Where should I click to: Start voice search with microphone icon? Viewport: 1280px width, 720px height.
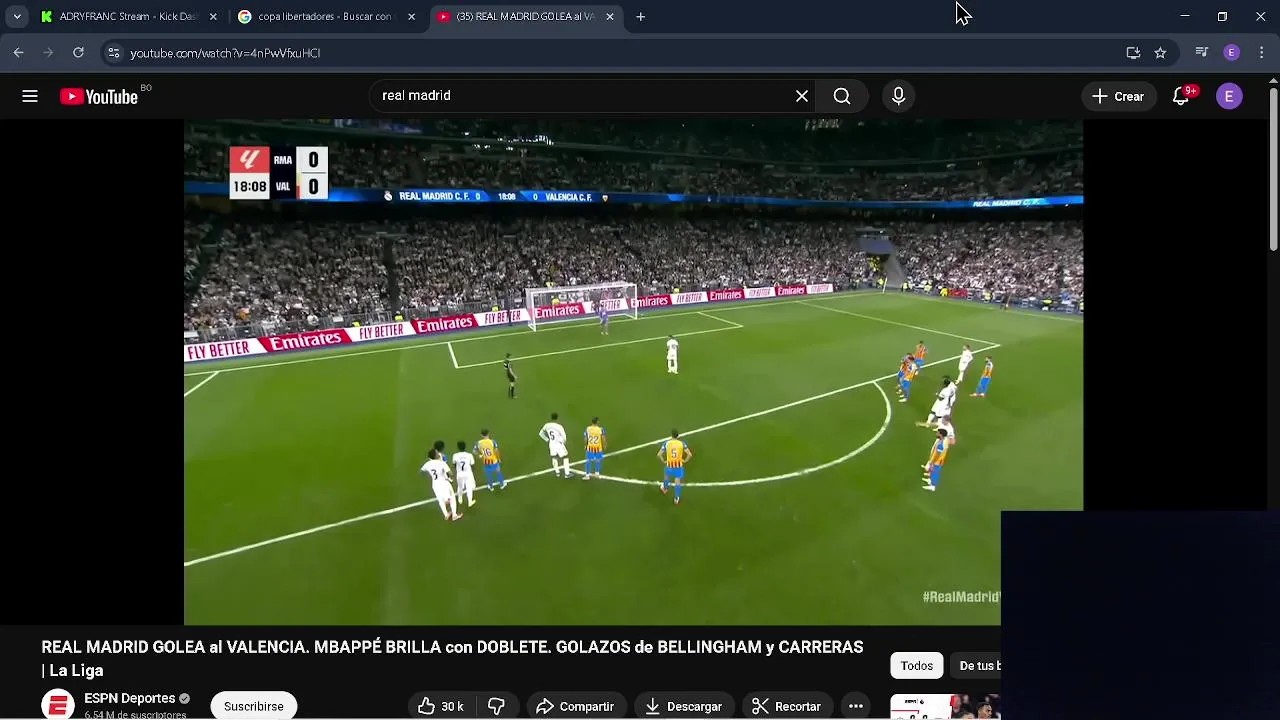tap(898, 96)
